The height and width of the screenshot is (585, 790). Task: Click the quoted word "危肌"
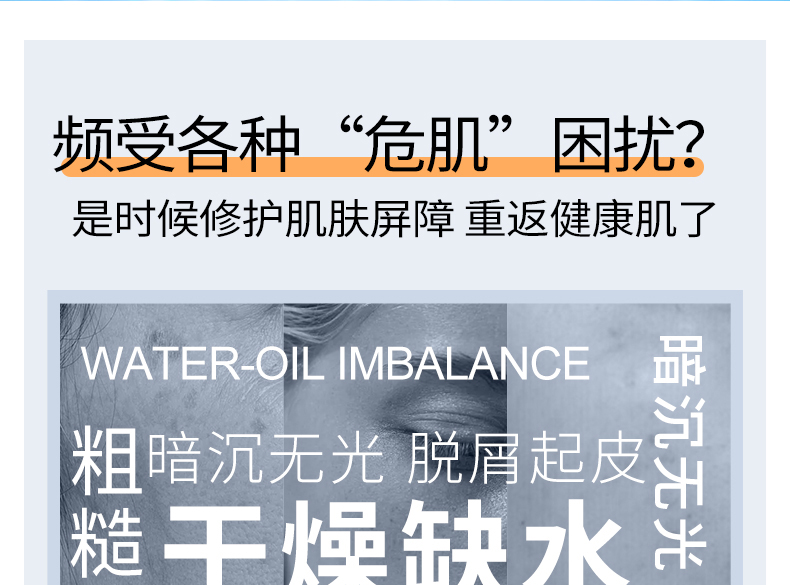click(x=426, y=144)
